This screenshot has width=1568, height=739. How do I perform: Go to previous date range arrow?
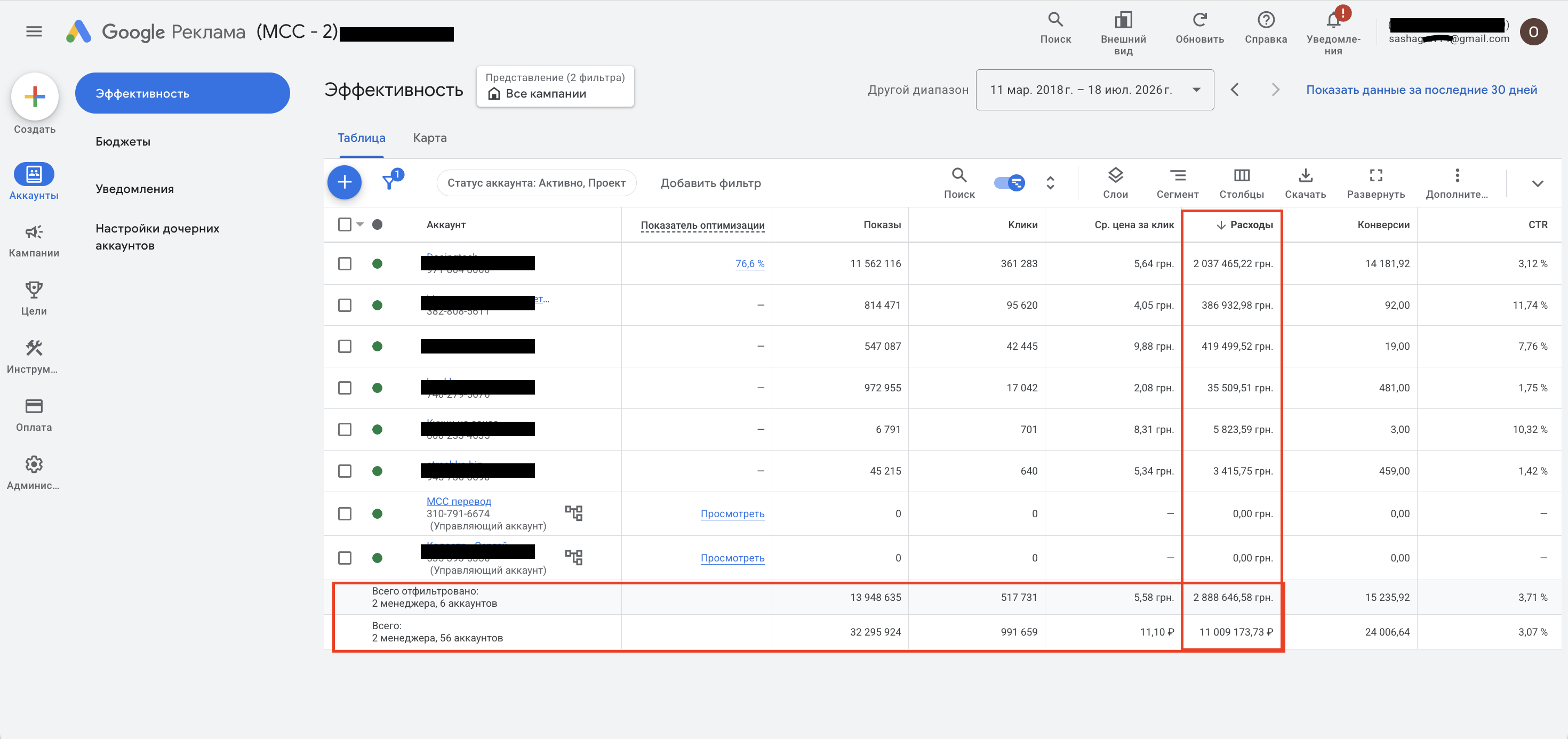[x=1235, y=90]
